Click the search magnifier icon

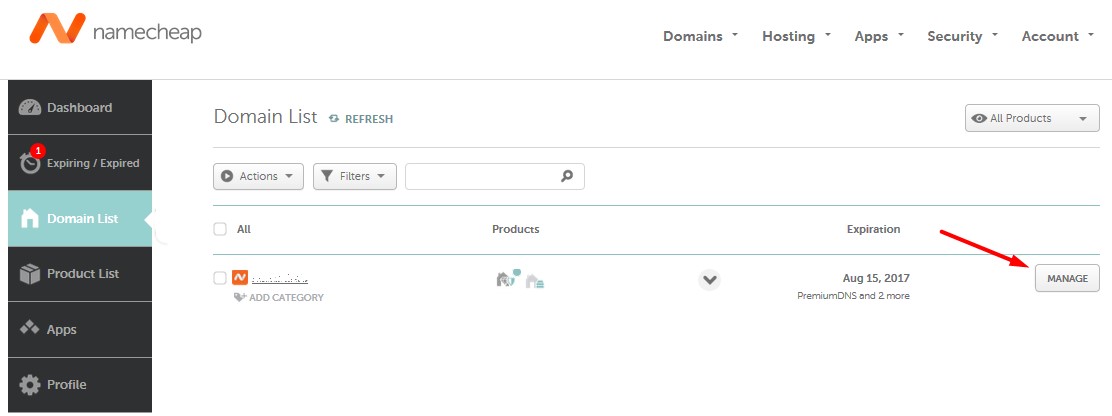(567, 176)
